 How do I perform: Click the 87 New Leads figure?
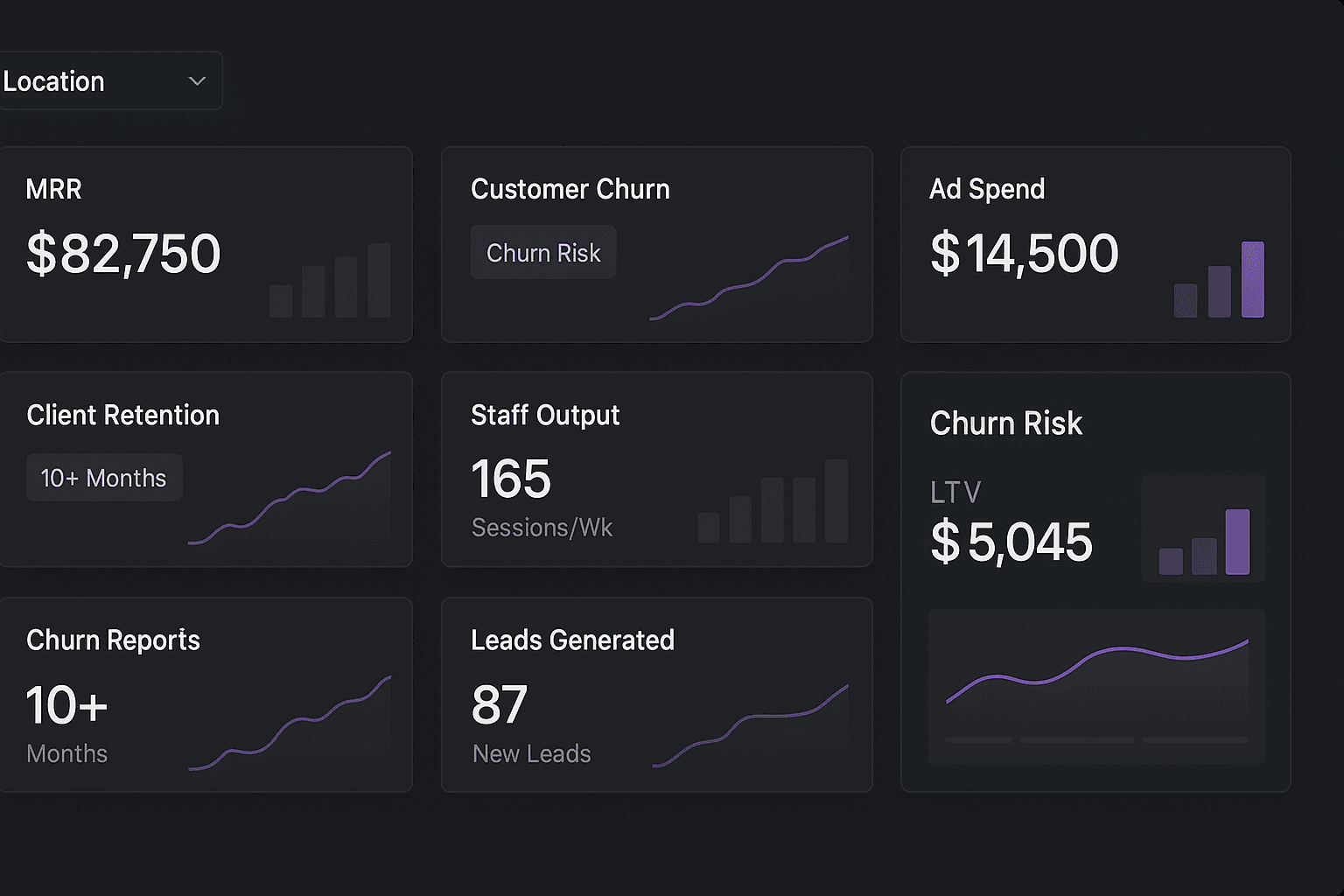tap(497, 704)
